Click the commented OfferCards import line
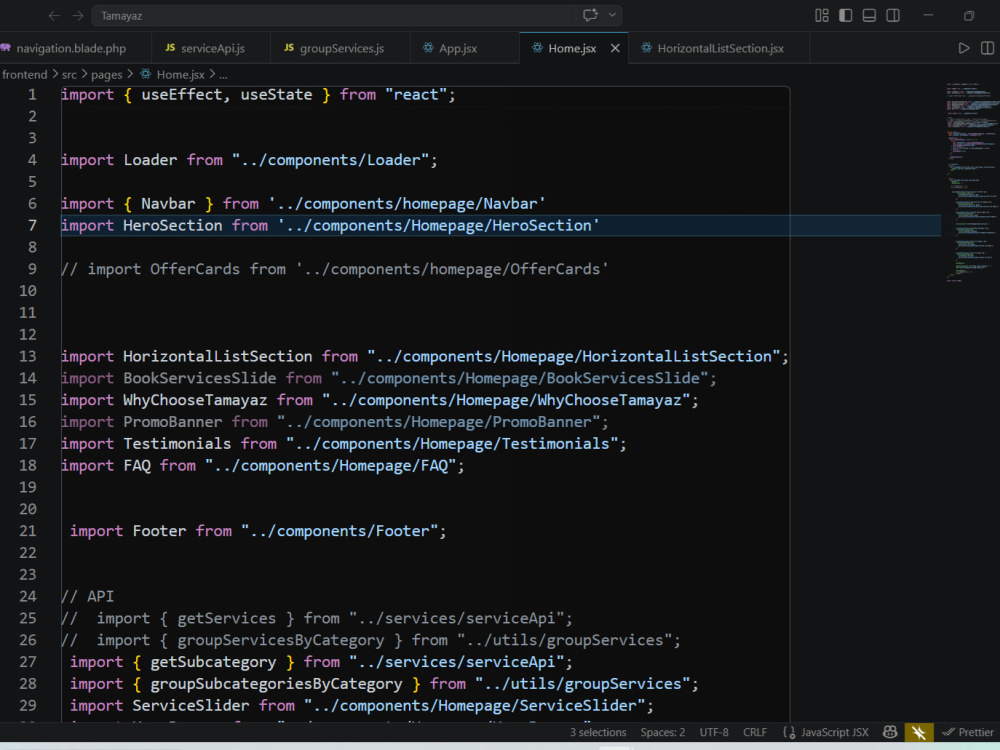The height and width of the screenshot is (750, 1000). (334, 269)
